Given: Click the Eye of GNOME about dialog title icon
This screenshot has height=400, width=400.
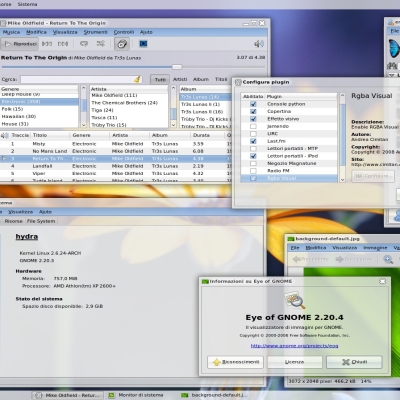Looking at the screenshot, I should coord(205,282).
